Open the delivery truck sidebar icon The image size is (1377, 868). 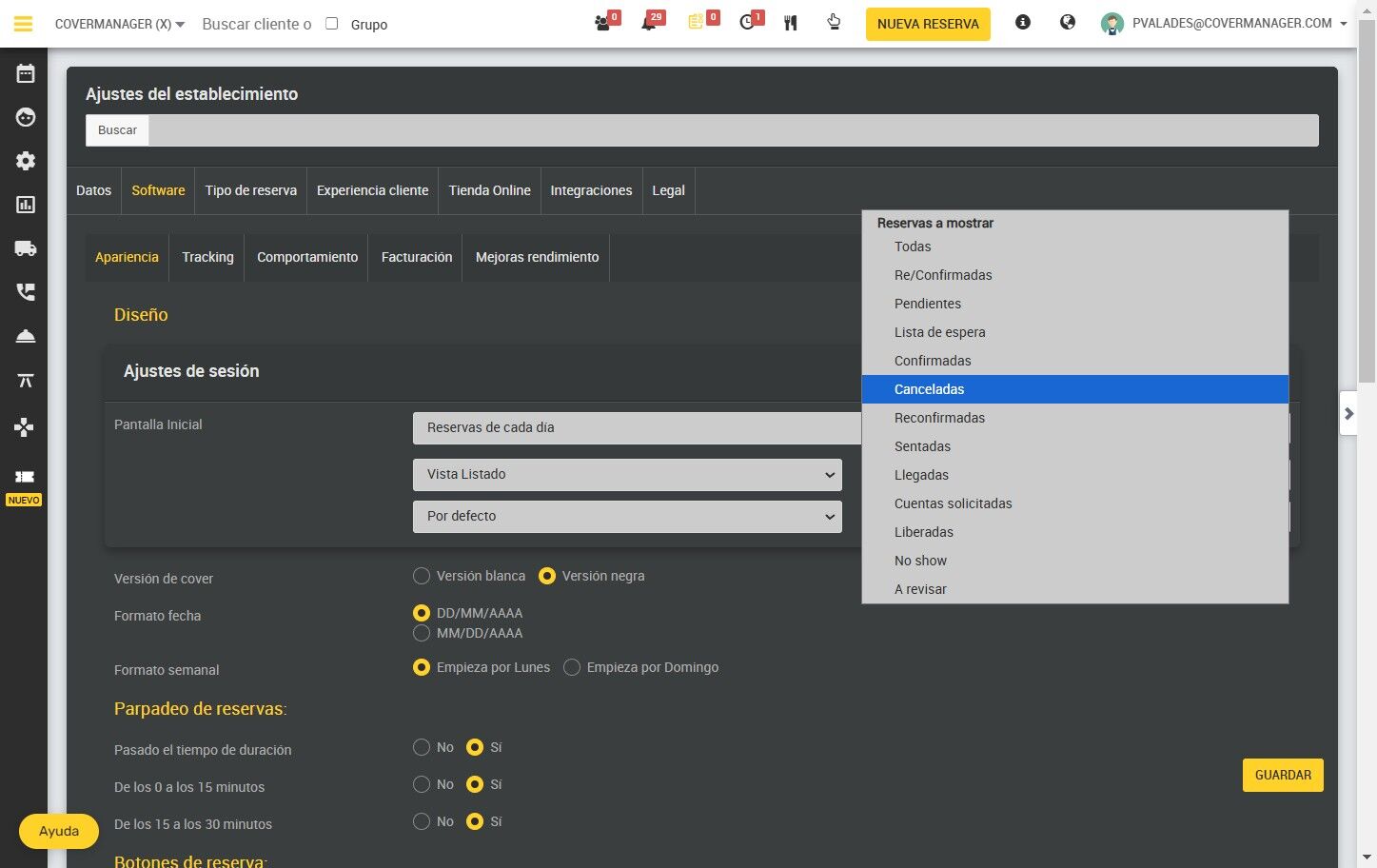coord(26,248)
